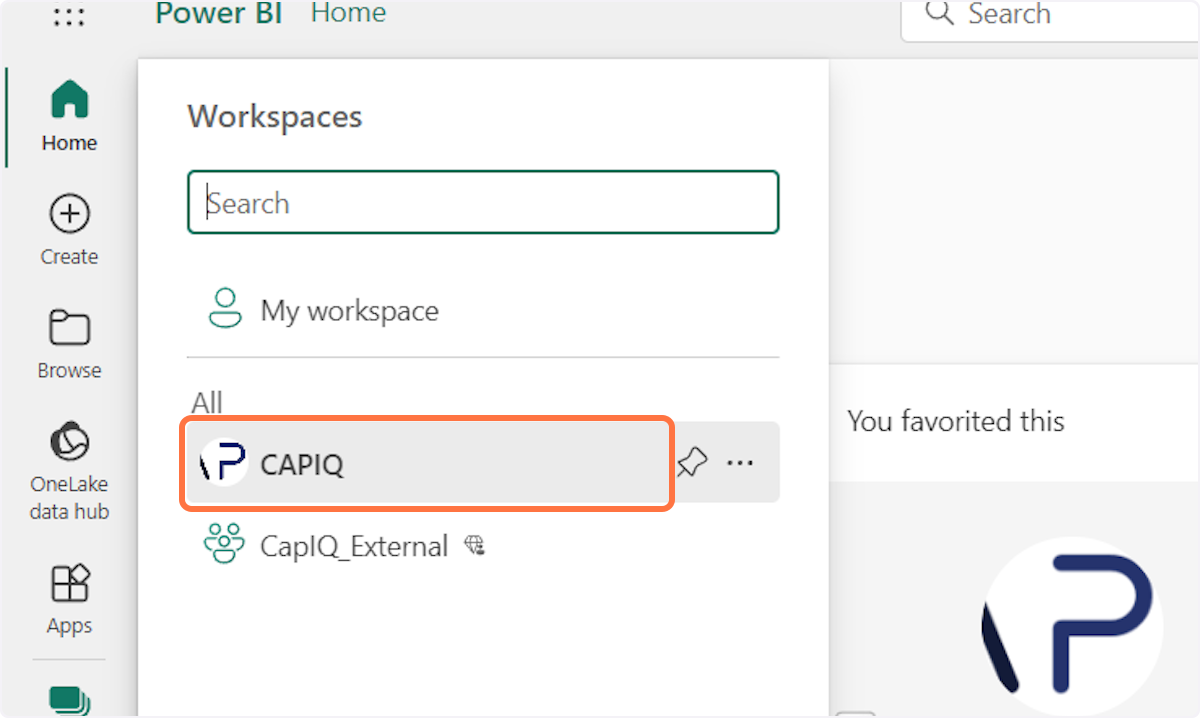
Task: Click the large CAPIQ logo thumbnail
Action: click(x=1073, y=628)
